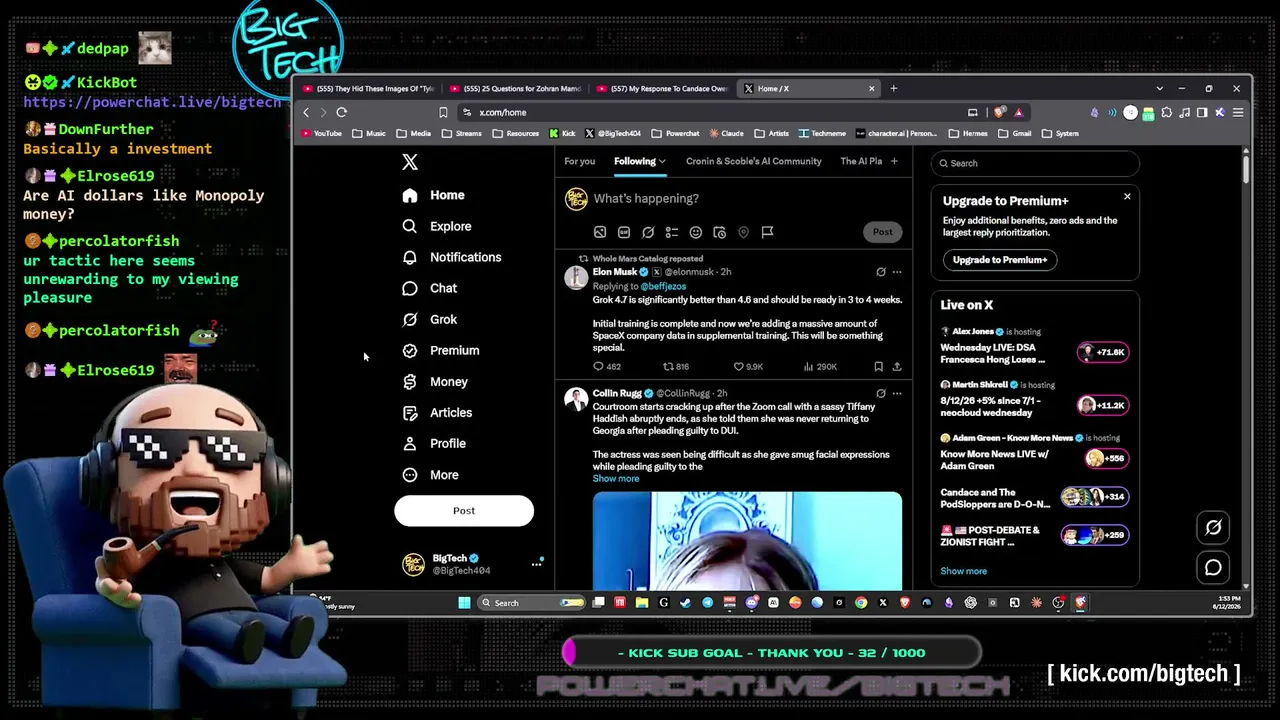
Task: Open the floating Grok button
Action: pyautogui.click(x=1213, y=528)
